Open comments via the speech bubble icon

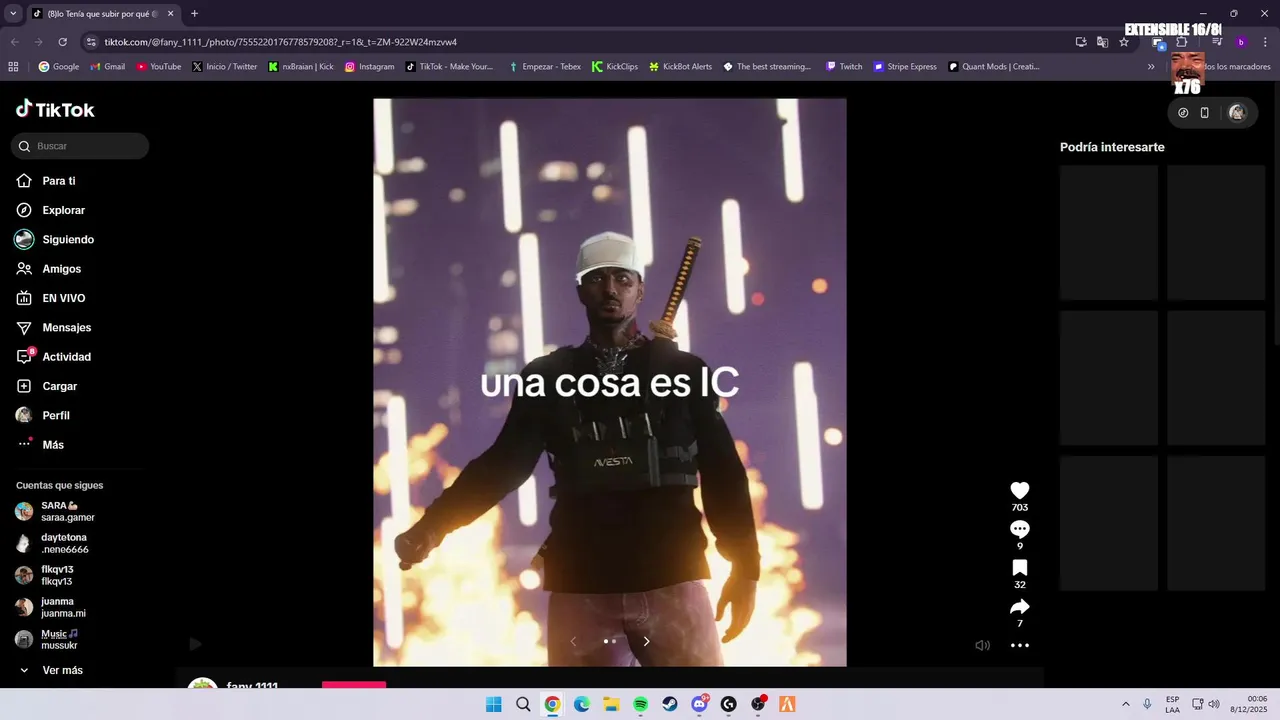pos(1019,529)
